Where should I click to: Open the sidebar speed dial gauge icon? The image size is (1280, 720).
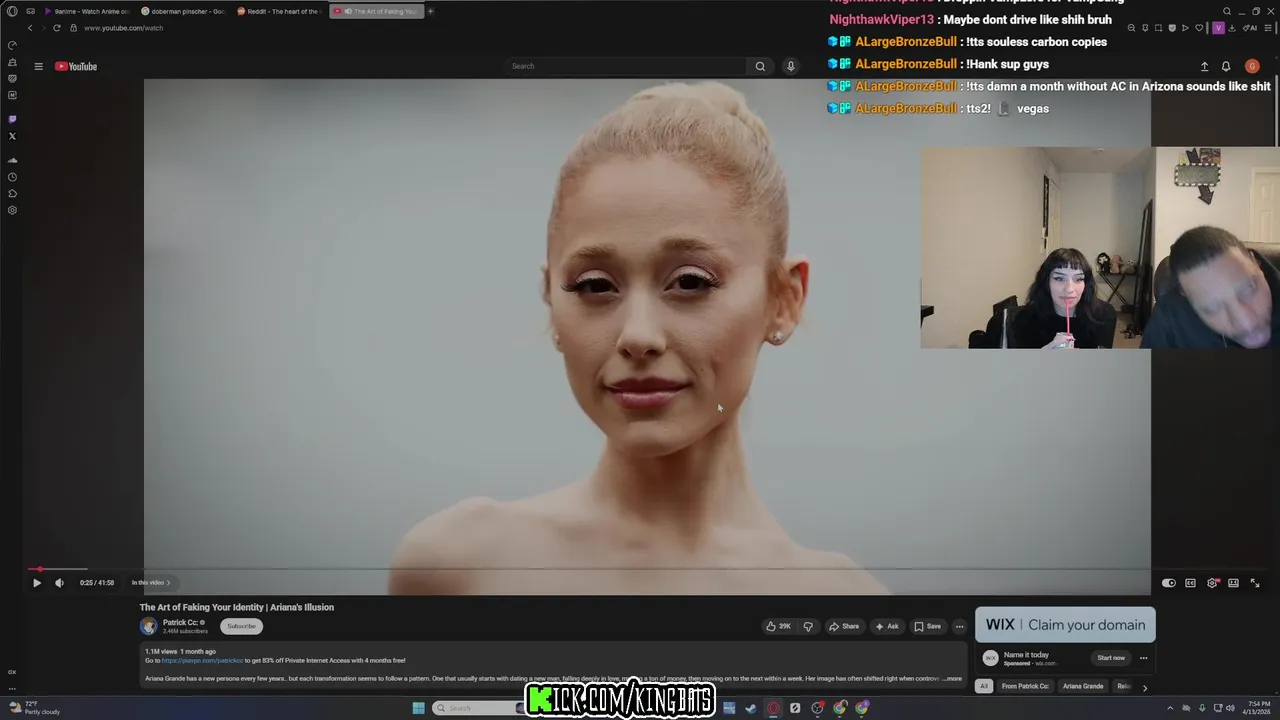coord(12,45)
